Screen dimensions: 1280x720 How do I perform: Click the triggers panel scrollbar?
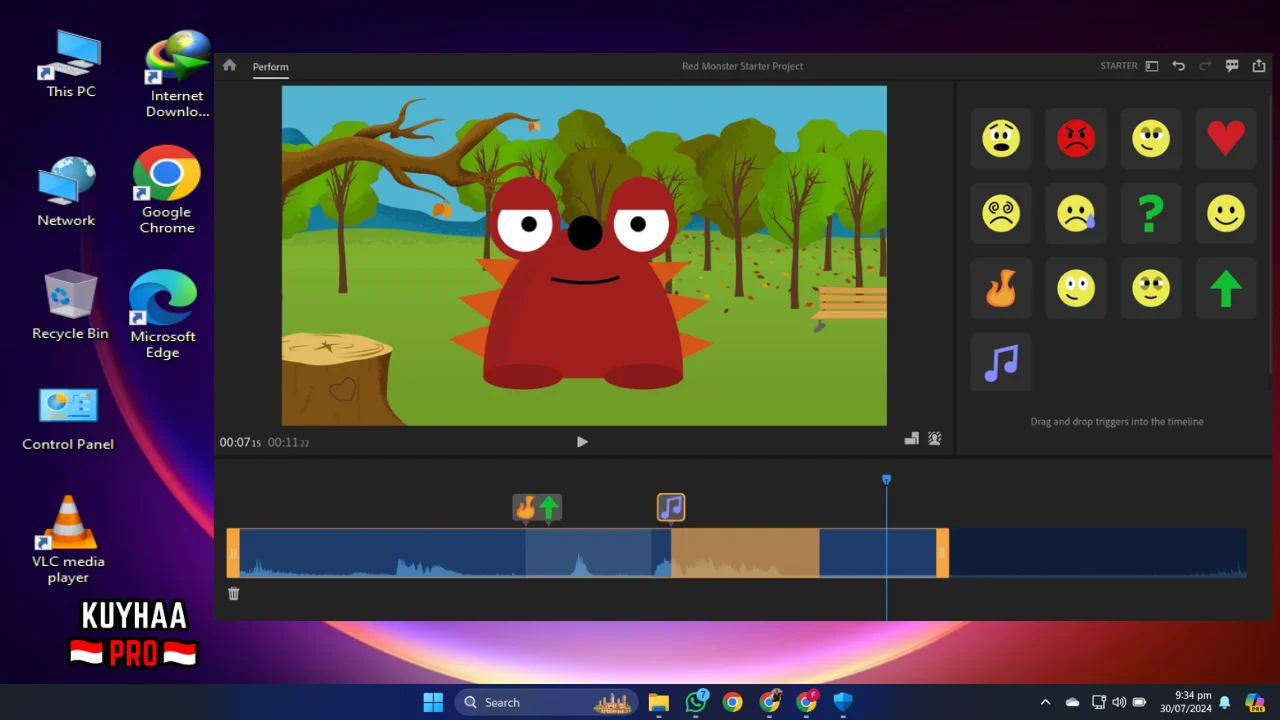(1272, 235)
